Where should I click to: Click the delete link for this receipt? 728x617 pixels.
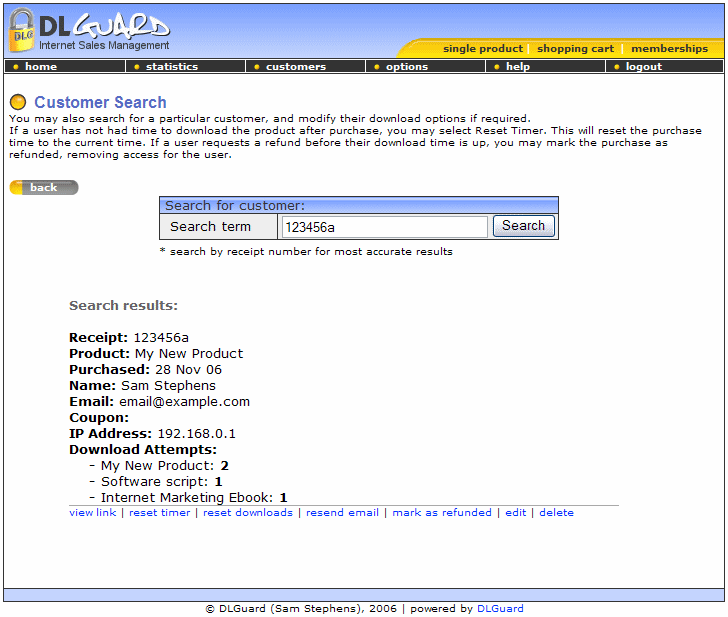tap(556, 512)
